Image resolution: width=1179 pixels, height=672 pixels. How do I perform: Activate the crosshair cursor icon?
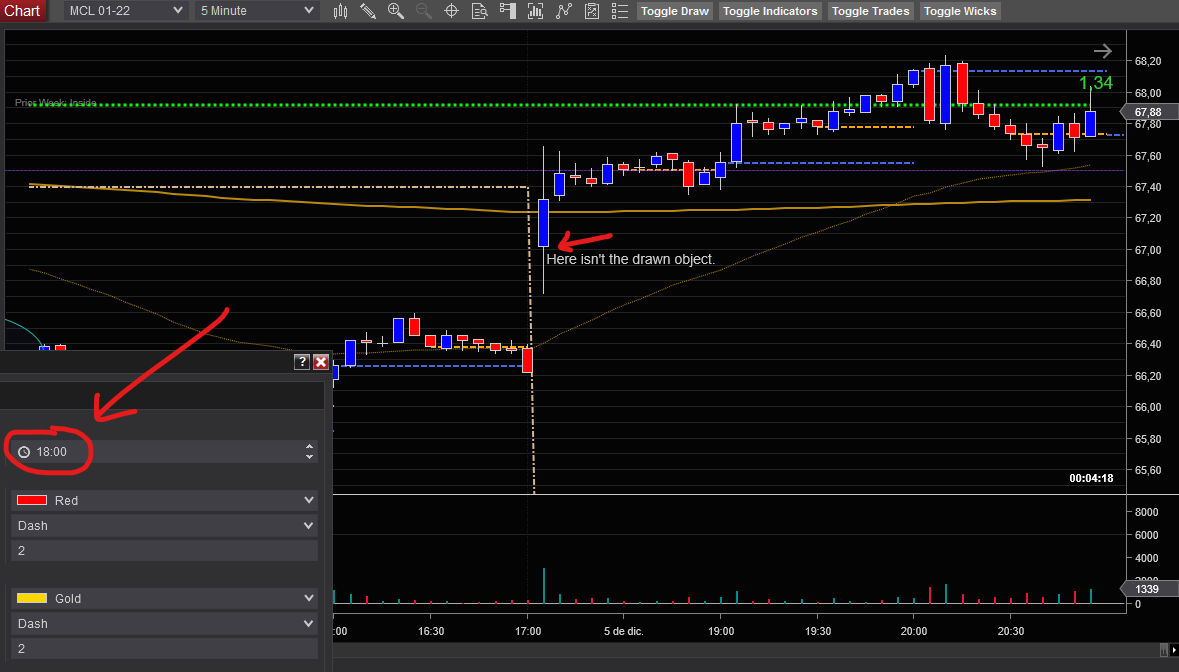(451, 11)
